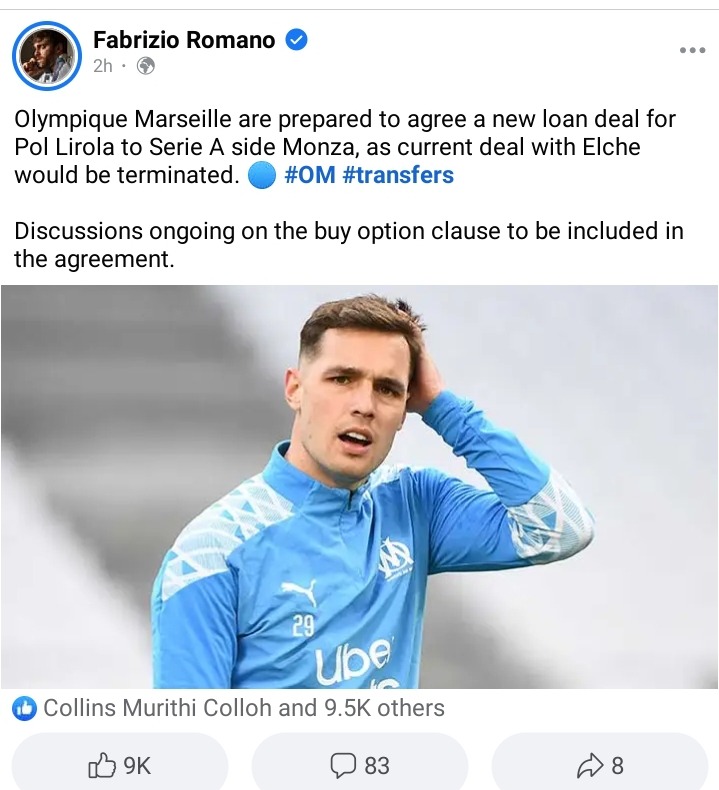Tap the thumbs-up Like button
The width and height of the screenshot is (719, 790).
[x=101, y=765]
